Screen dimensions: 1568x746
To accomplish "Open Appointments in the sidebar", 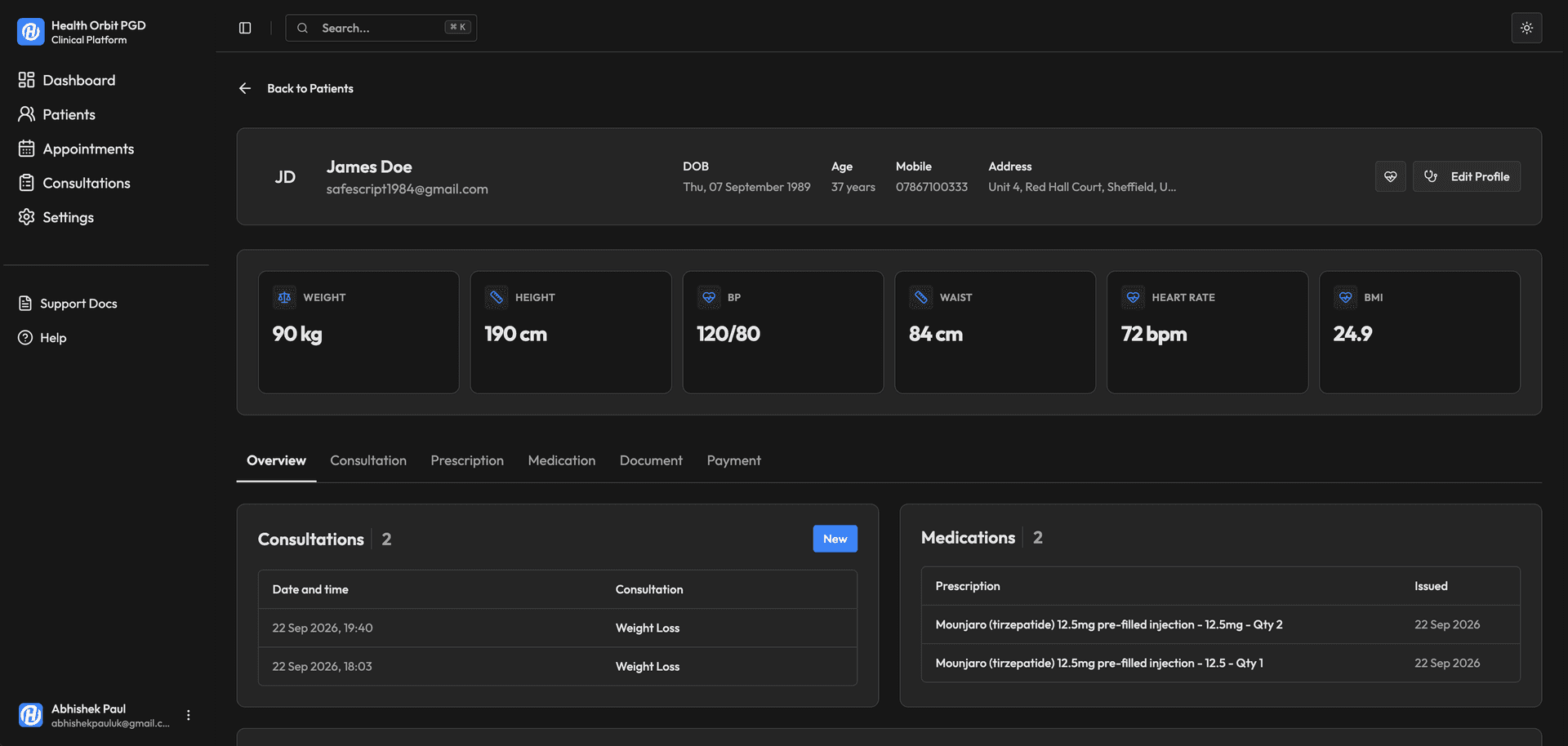I will [x=76, y=149].
